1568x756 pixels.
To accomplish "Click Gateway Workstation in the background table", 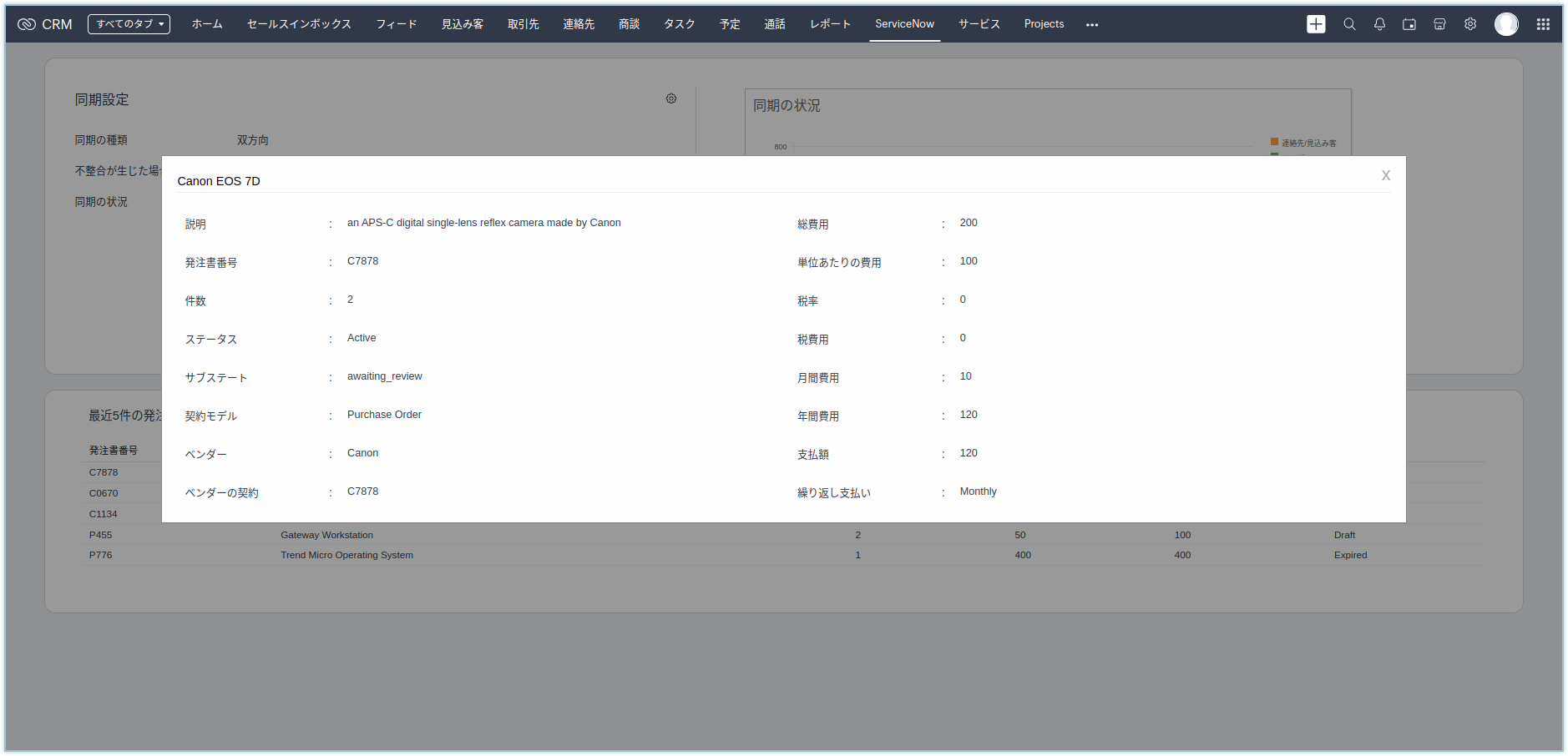I will (x=326, y=535).
